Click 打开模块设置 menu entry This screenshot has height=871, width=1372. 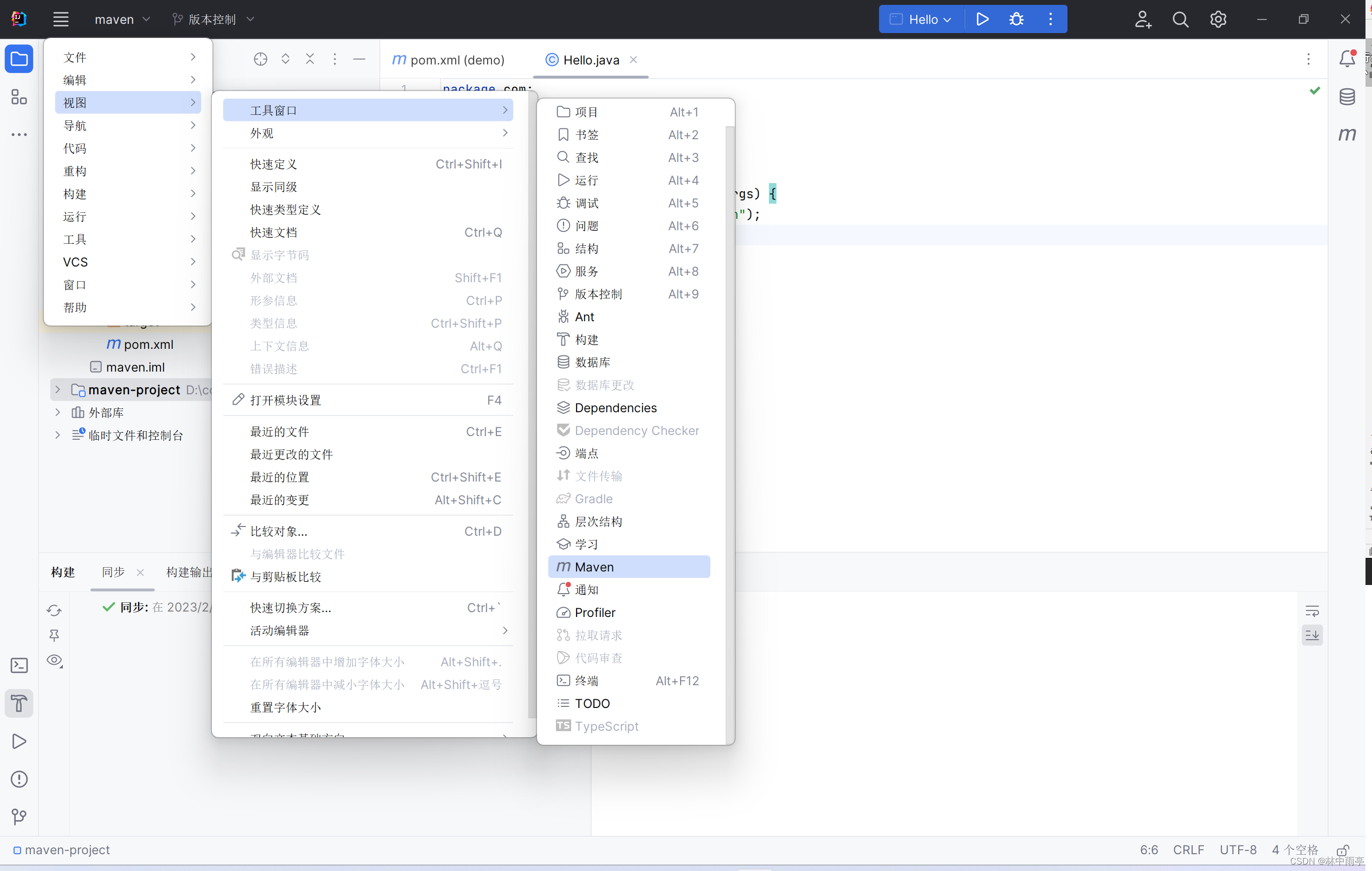[x=368, y=400]
